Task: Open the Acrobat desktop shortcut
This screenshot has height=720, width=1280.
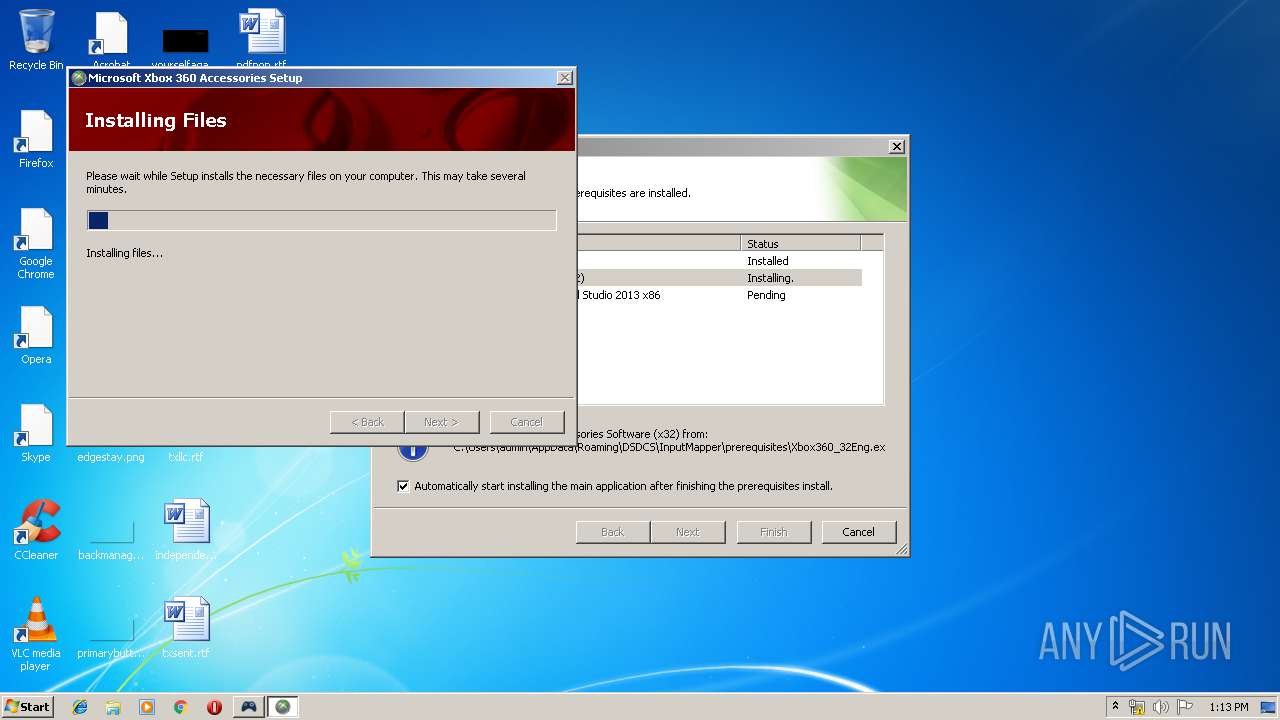Action: click(x=111, y=40)
